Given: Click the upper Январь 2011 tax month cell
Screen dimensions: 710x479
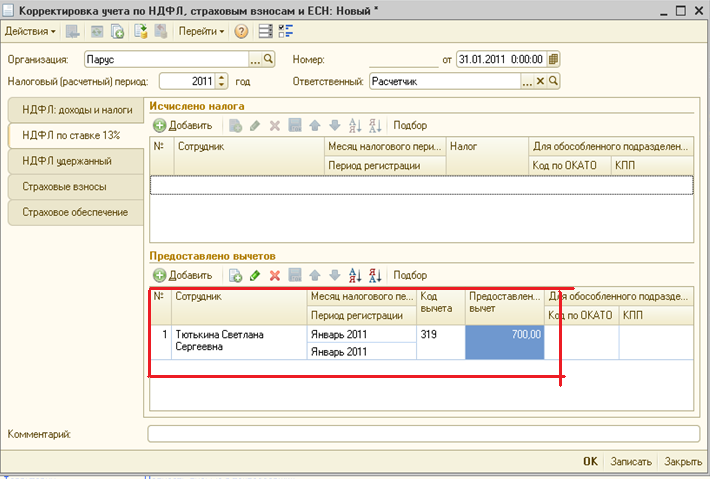Looking at the screenshot, I should pyautogui.click(x=362, y=334).
